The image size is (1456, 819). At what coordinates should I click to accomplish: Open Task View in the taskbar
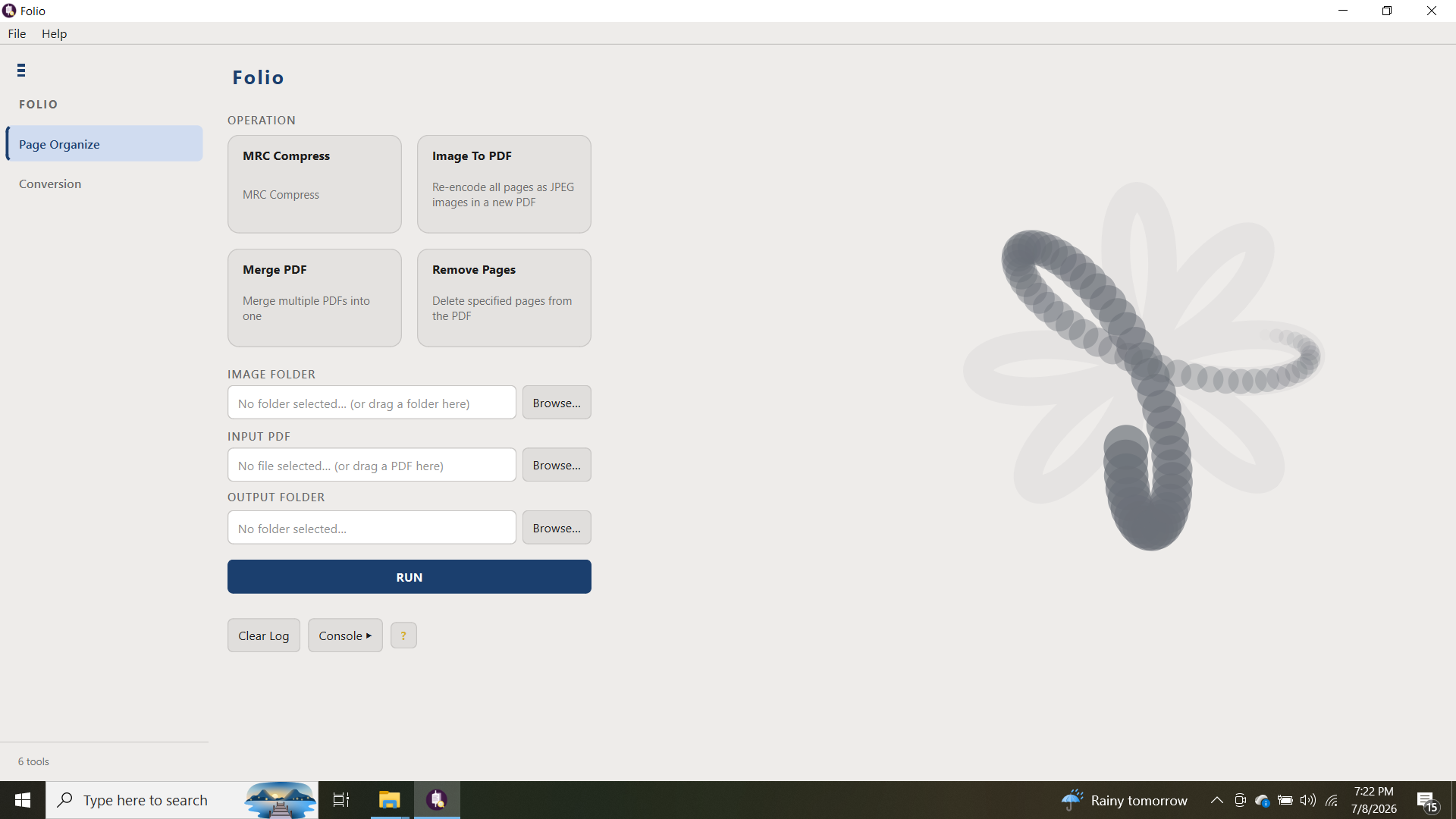(341, 800)
